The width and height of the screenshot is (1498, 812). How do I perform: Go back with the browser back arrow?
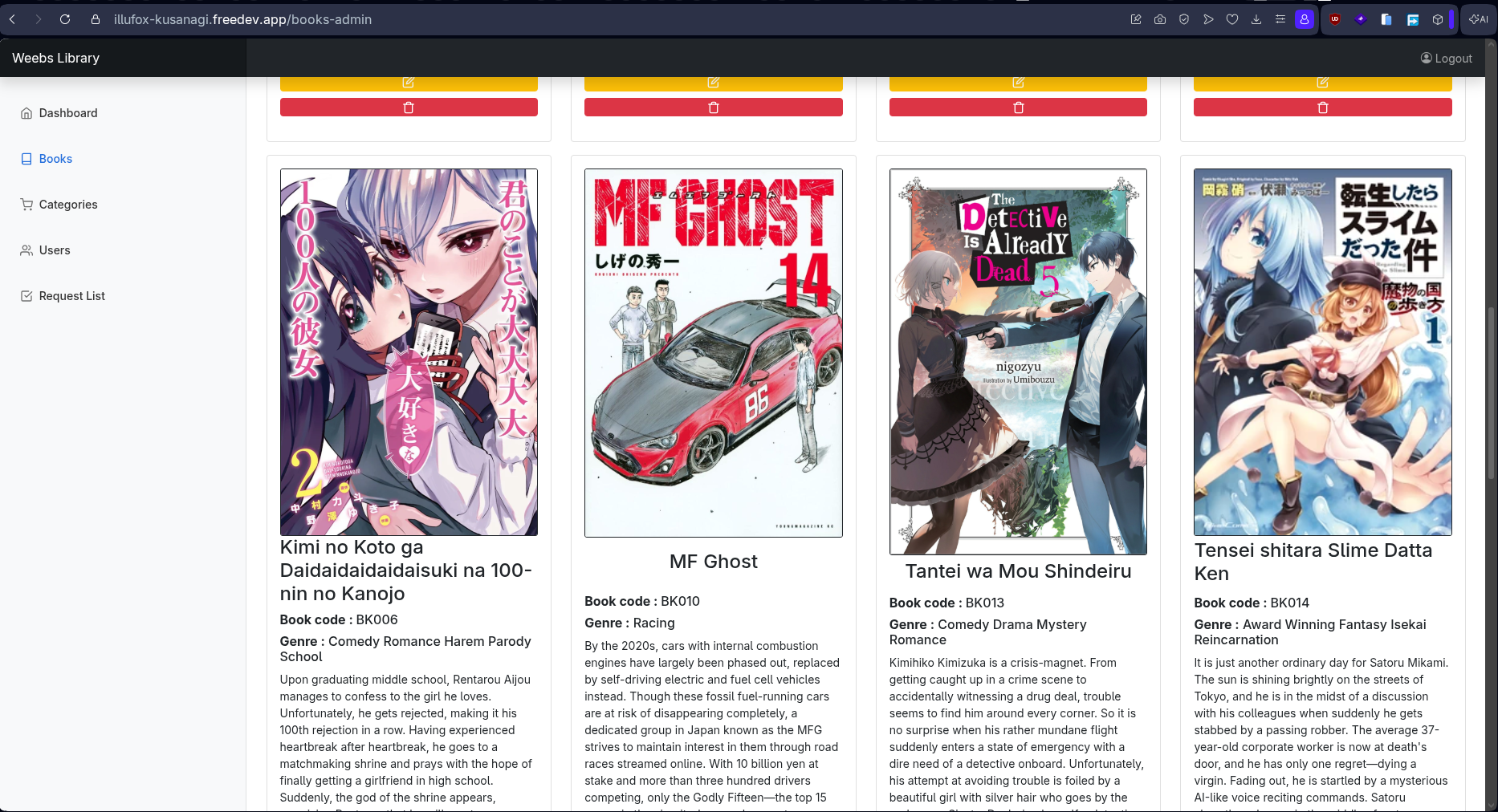click(13, 19)
